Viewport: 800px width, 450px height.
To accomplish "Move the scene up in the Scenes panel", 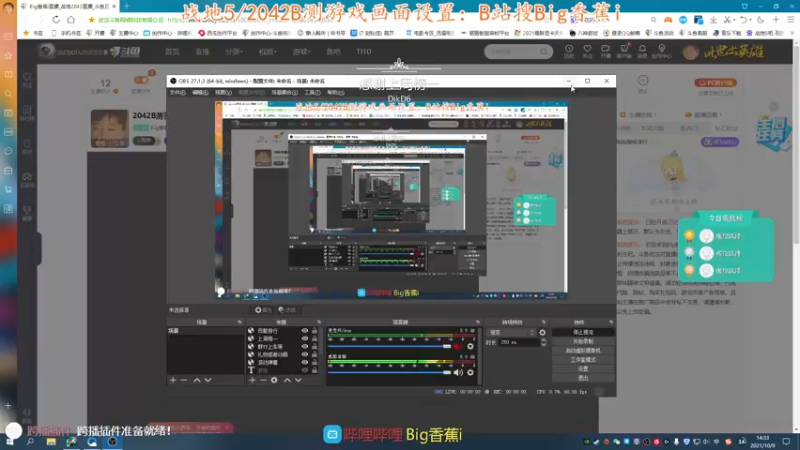I will pos(197,380).
